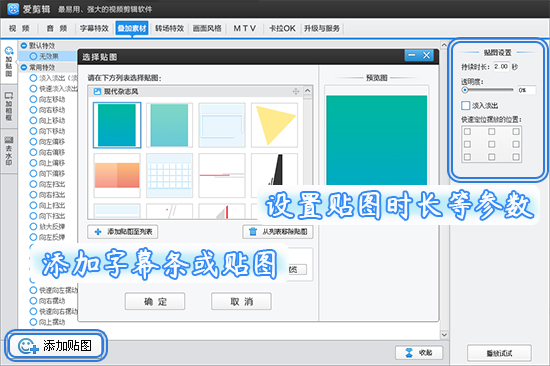Switch to the MTV tab
Screen dimensions: 550x366
pyautogui.click(x=244, y=28)
